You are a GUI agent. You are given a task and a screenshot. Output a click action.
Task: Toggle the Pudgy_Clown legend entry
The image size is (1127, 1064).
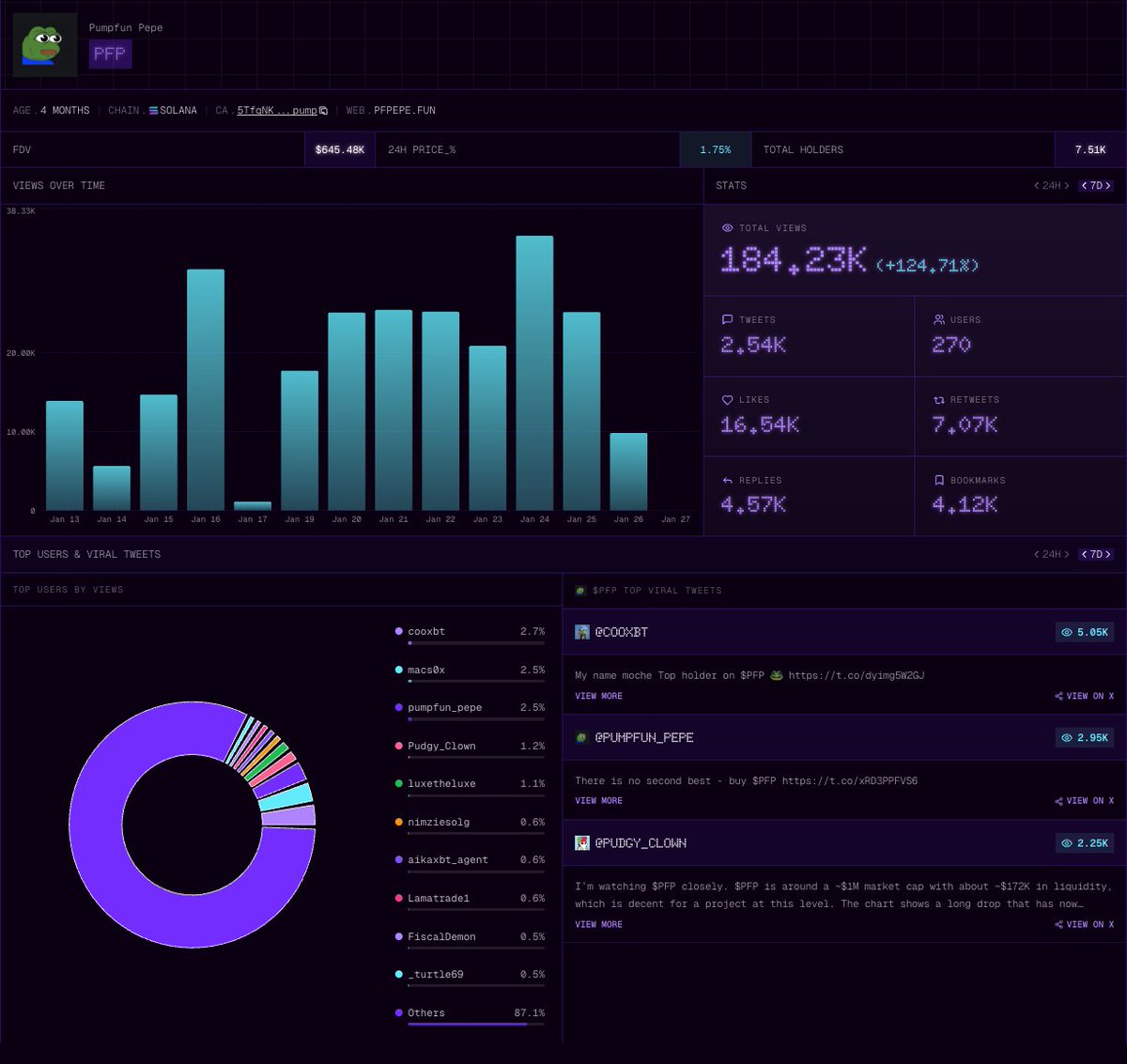pos(441,746)
